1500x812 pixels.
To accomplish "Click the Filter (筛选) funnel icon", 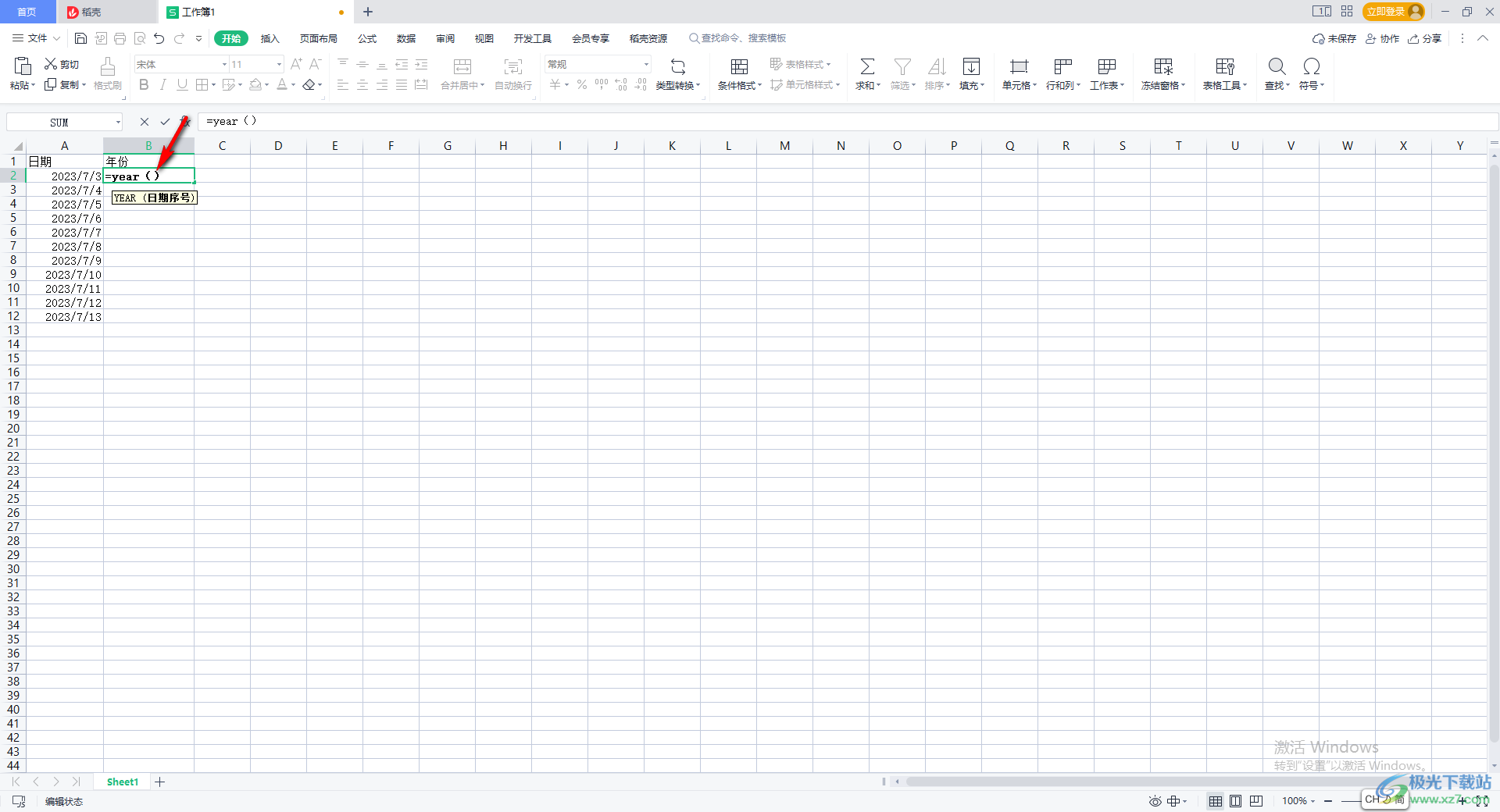I will pos(902,66).
